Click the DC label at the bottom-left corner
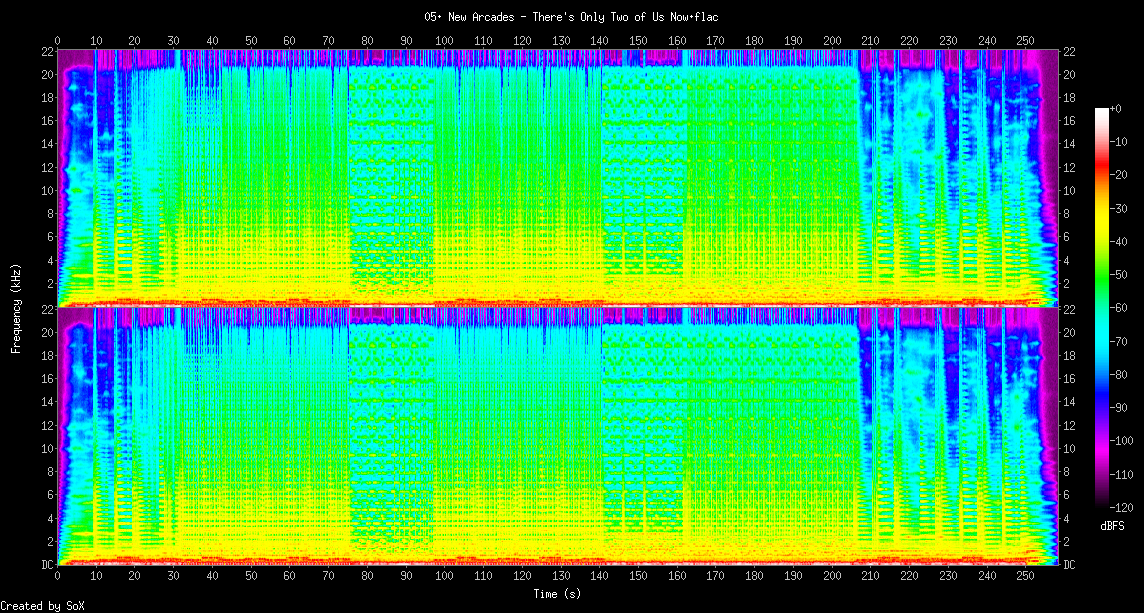 point(46,565)
